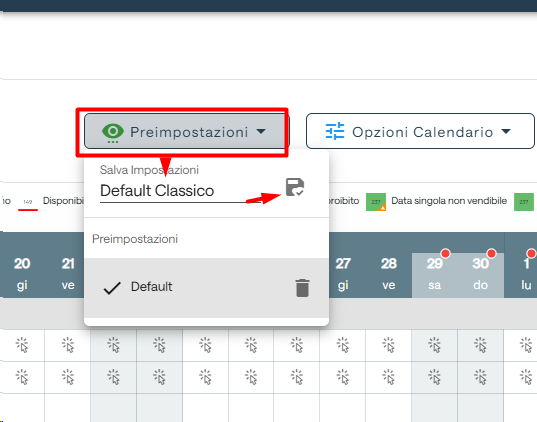The image size is (537, 422).
Task: Select the checked Default preset
Action: pos(207,288)
